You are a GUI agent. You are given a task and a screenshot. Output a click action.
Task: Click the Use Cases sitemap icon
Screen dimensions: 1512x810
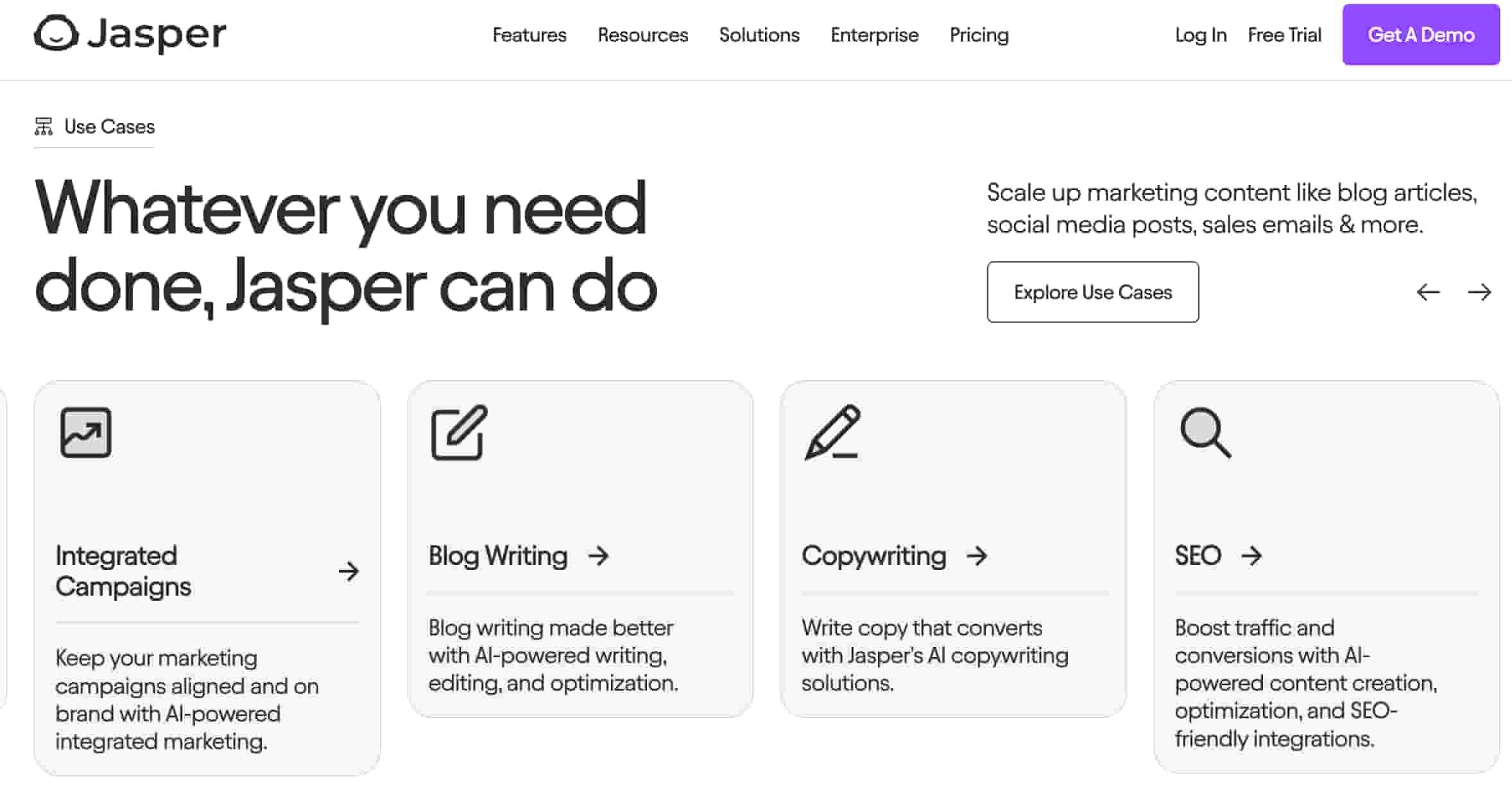[42, 126]
